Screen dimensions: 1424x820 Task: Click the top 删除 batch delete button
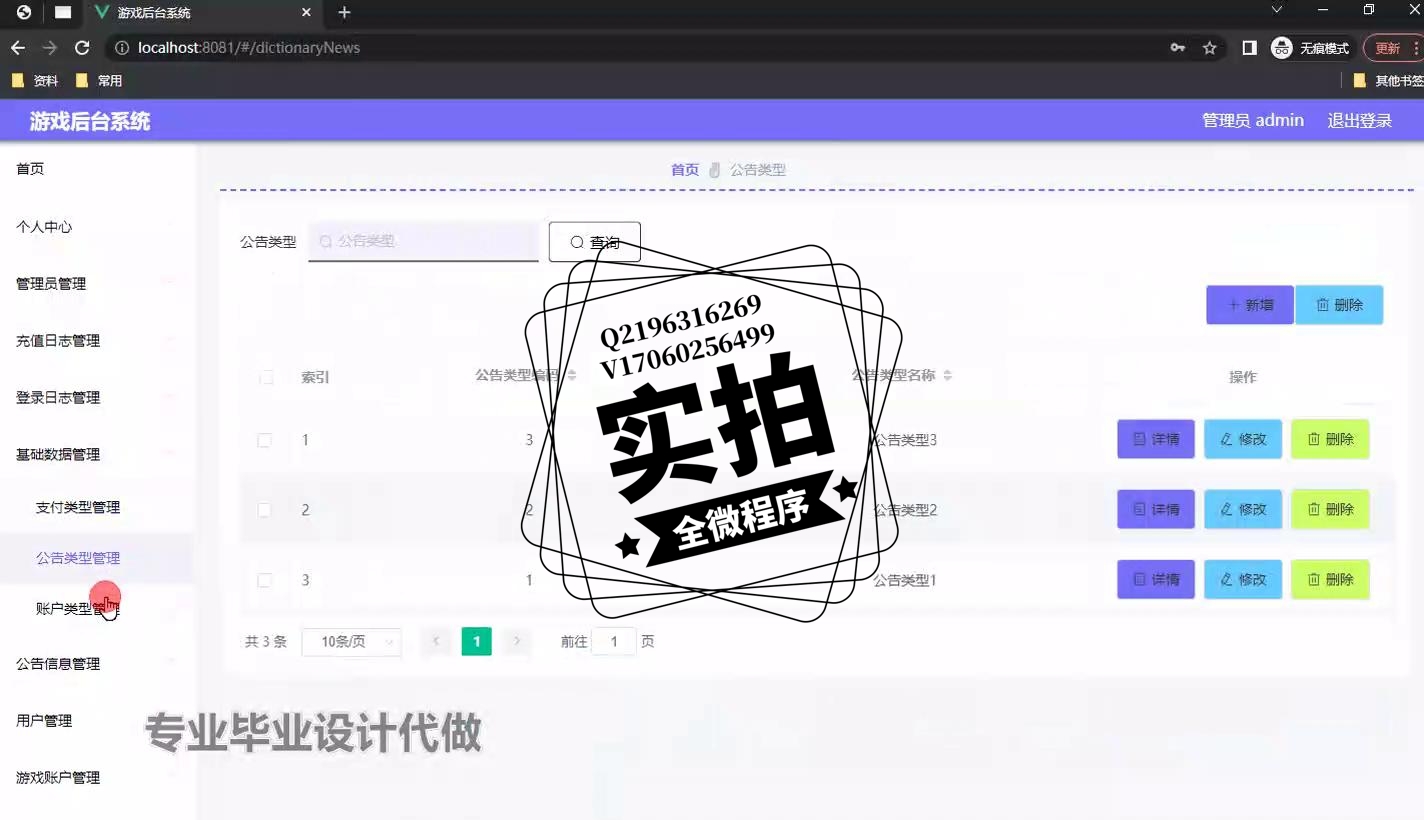click(x=1339, y=305)
